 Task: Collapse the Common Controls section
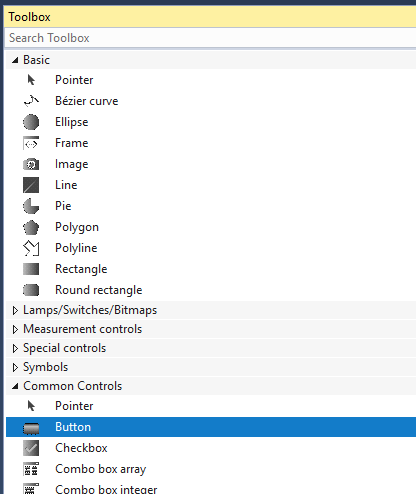click(15, 386)
